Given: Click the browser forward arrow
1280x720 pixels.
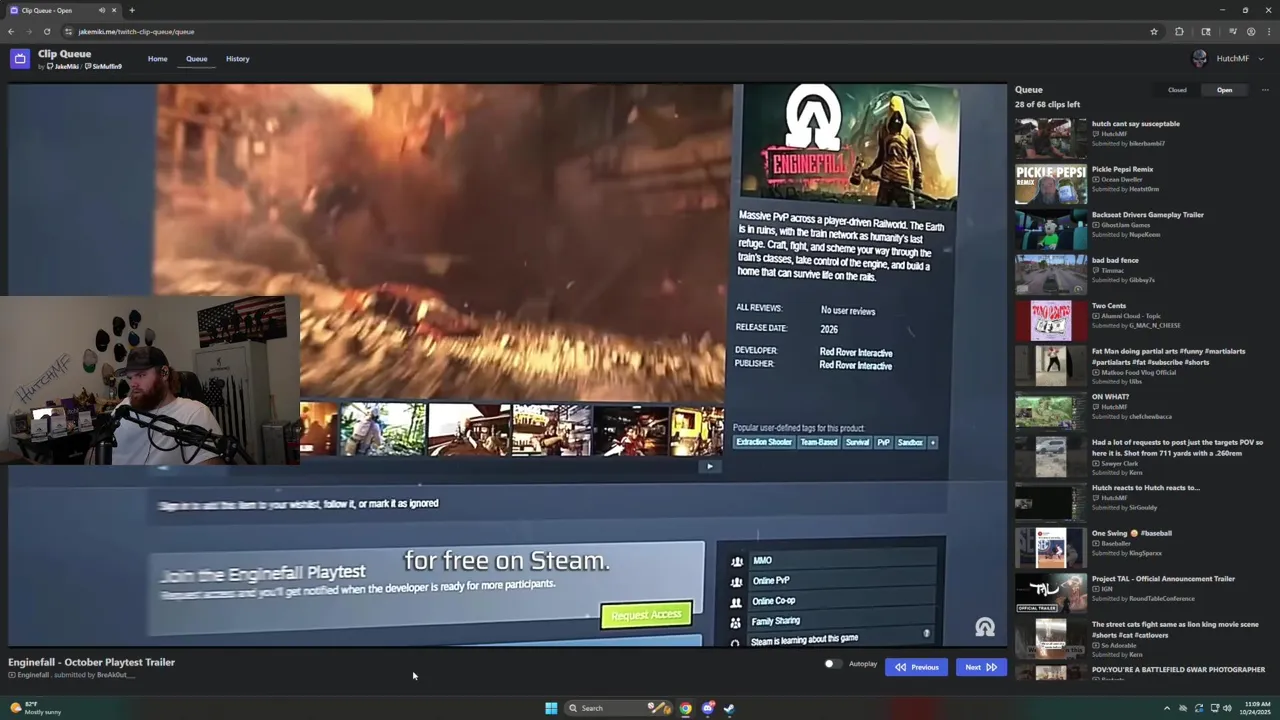Looking at the screenshot, I should 29,31.
